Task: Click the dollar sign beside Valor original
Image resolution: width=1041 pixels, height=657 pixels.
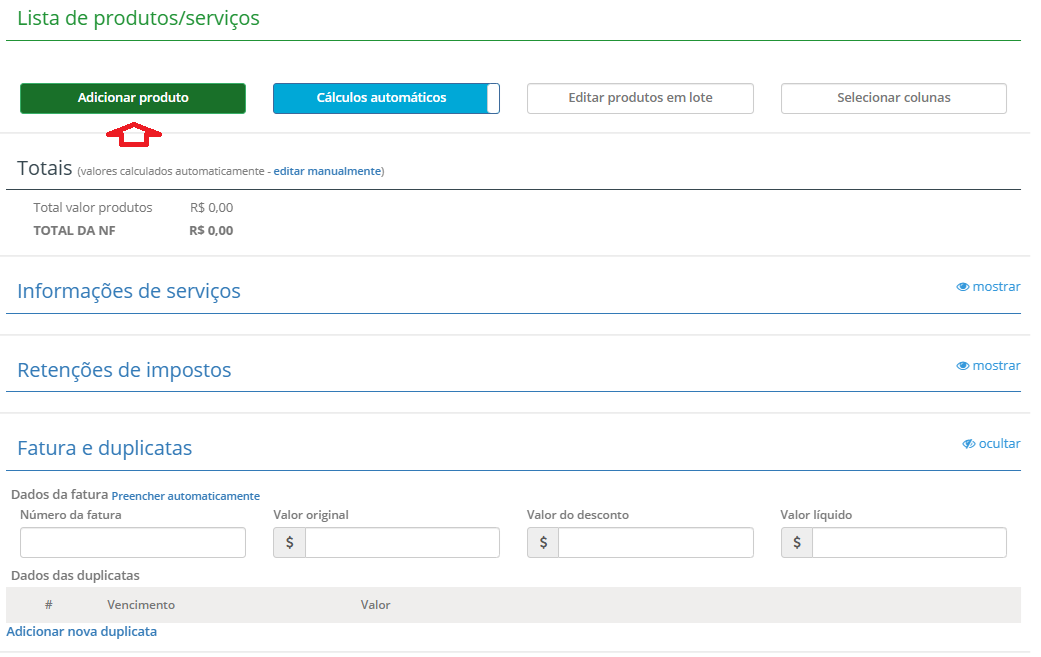Action: pyautogui.click(x=289, y=543)
